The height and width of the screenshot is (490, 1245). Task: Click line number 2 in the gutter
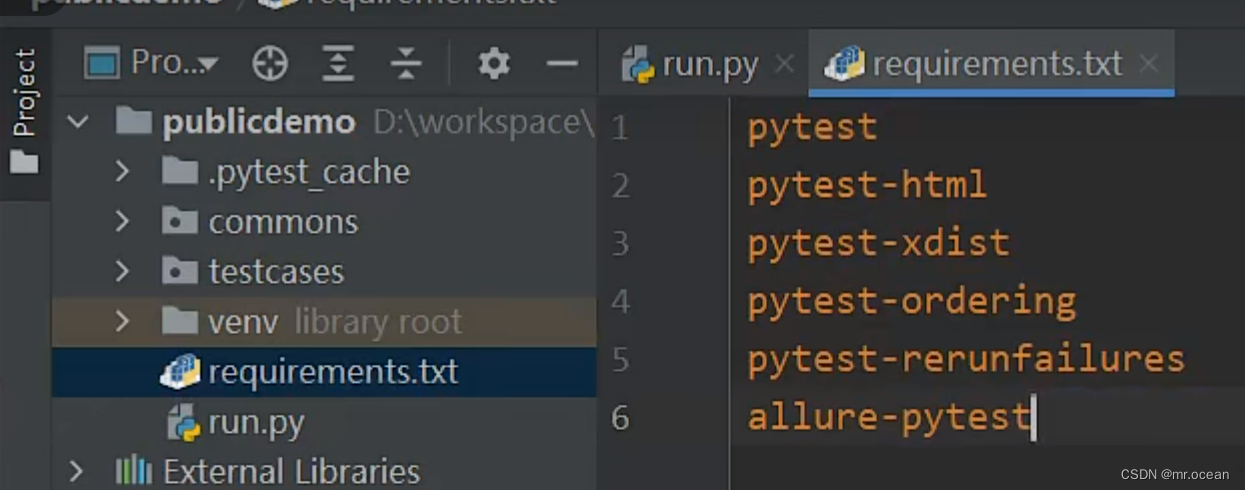pos(620,185)
